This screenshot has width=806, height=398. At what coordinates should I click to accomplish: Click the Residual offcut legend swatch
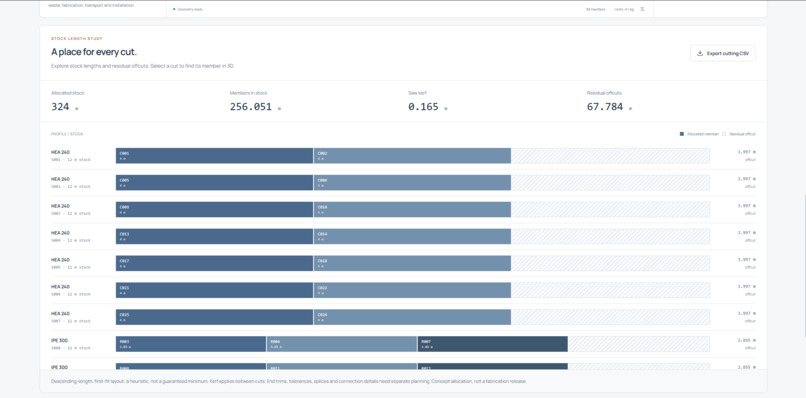724,134
